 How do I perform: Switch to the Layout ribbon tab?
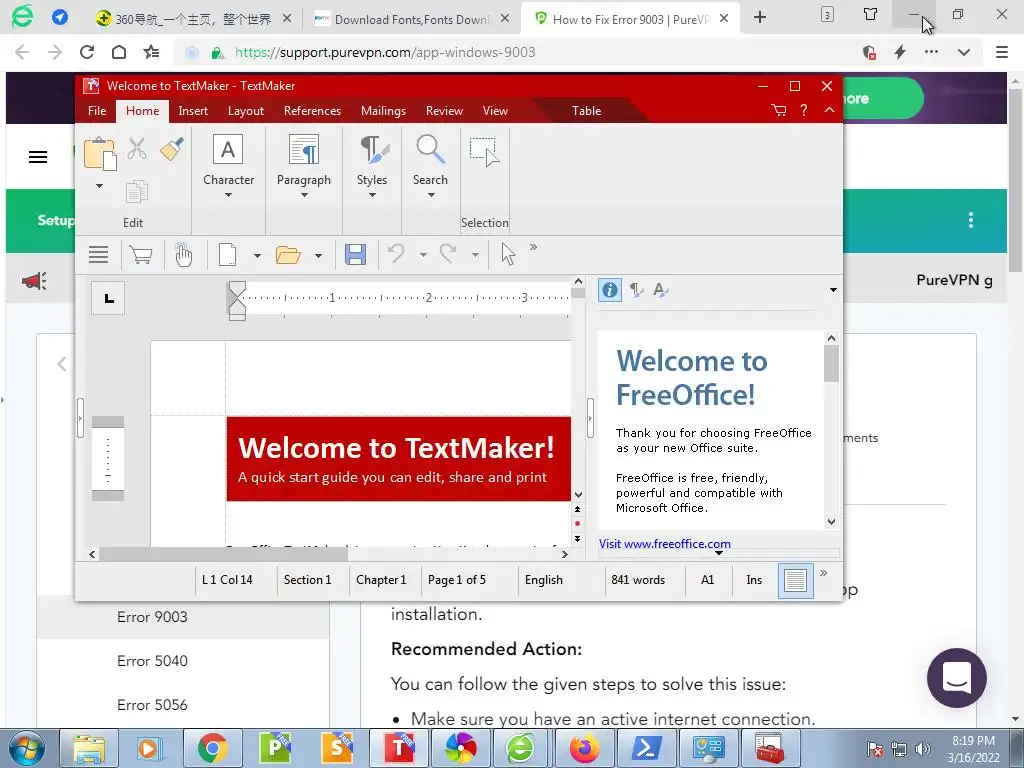pyautogui.click(x=246, y=111)
